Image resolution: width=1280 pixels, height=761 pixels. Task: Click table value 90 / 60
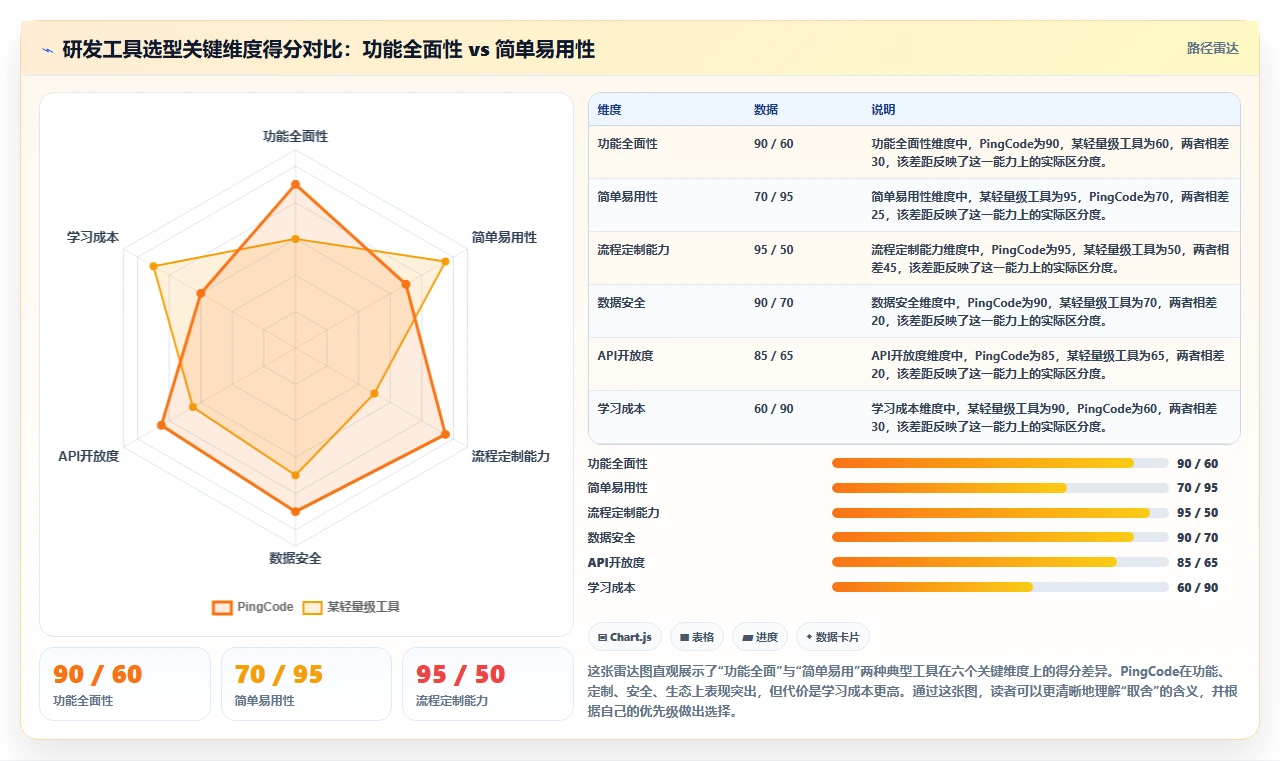pos(773,144)
